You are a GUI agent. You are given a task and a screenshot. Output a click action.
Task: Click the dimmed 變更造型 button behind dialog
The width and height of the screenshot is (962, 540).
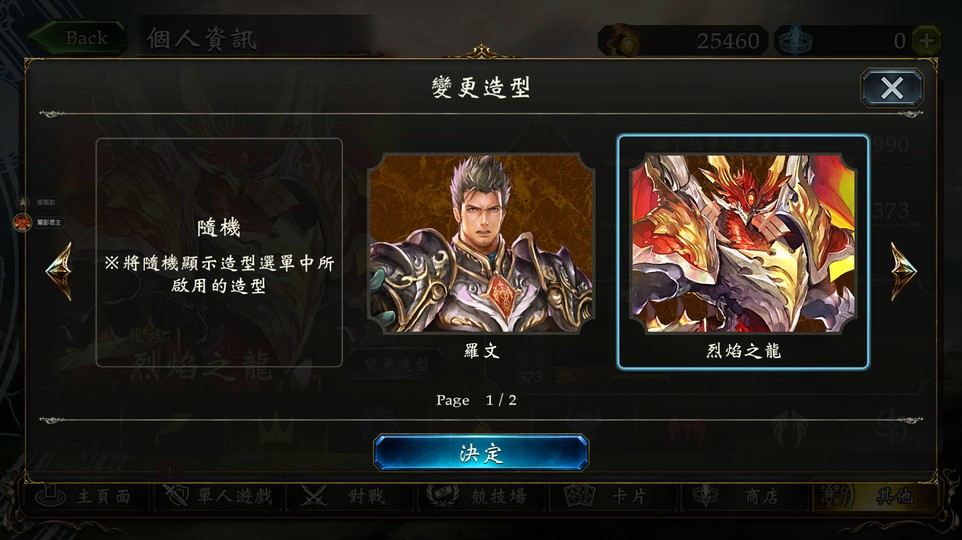click(x=397, y=364)
